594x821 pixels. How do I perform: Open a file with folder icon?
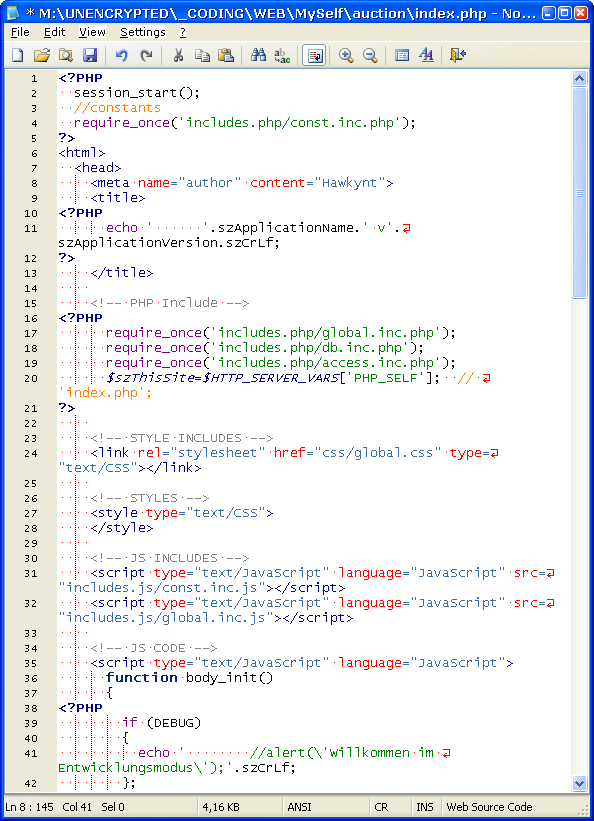[42, 55]
